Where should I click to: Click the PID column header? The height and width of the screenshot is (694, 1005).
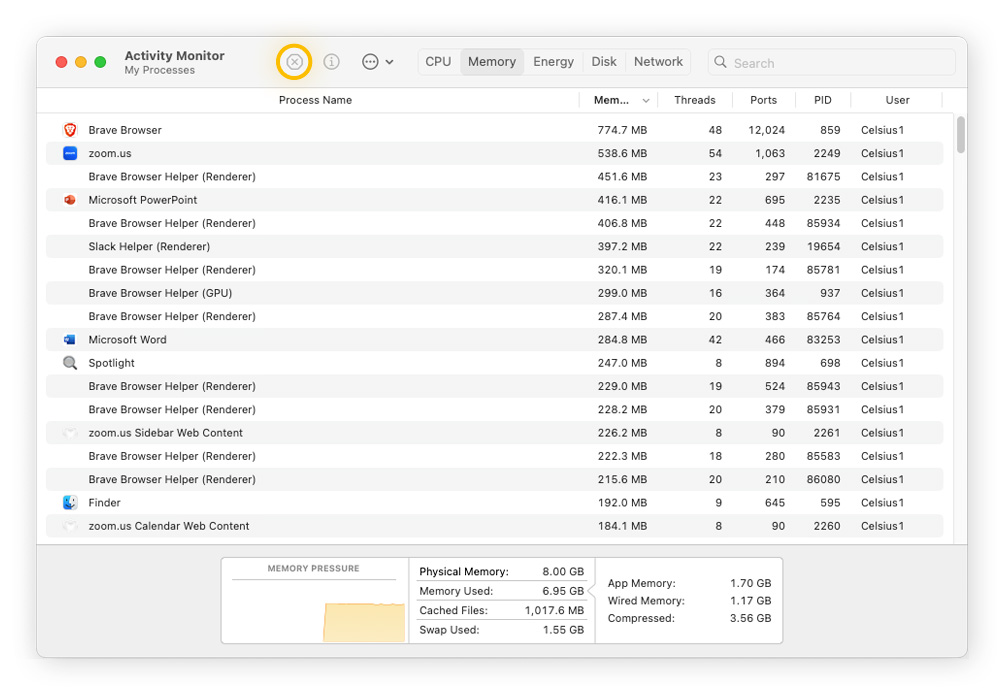[x=822, y=100]
